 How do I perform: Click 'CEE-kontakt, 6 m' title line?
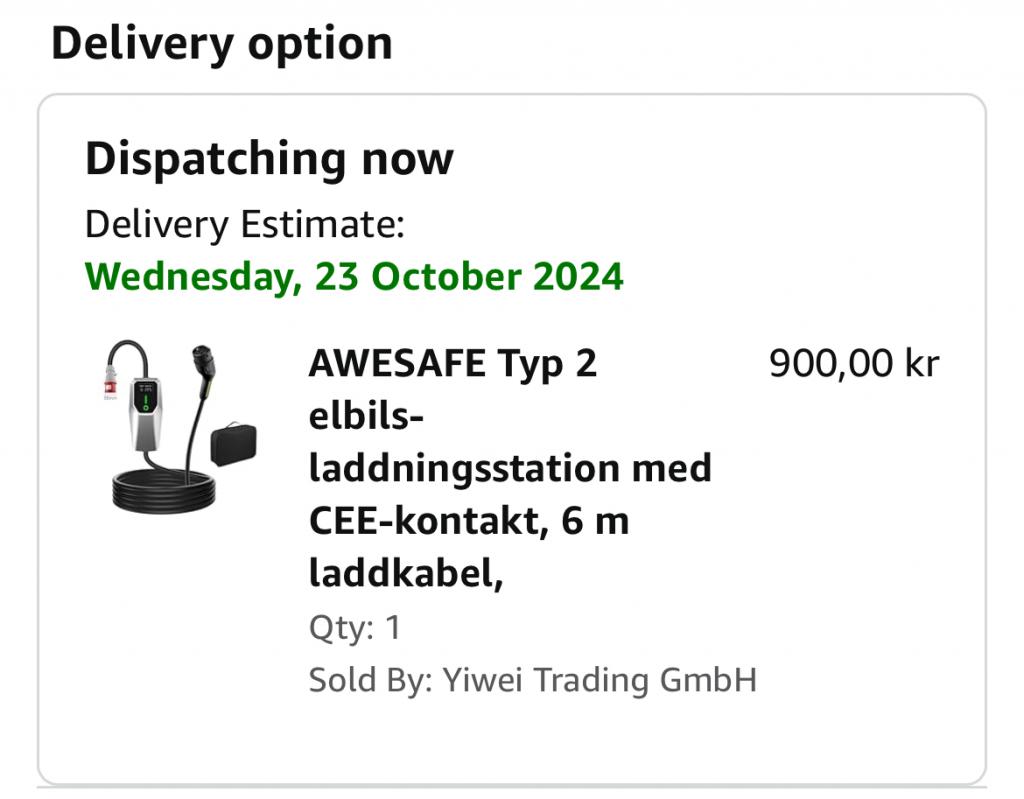(x=468, y=521)
